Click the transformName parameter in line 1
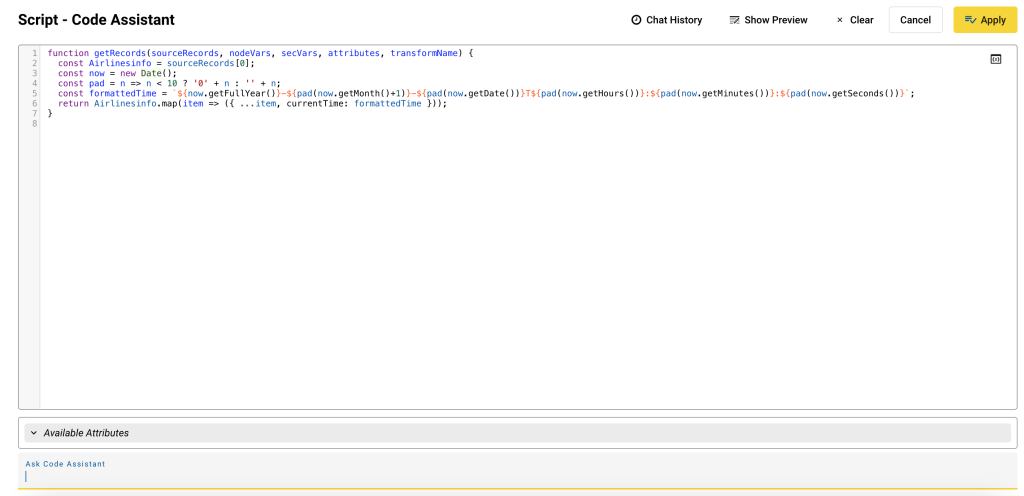 (424, 53)
